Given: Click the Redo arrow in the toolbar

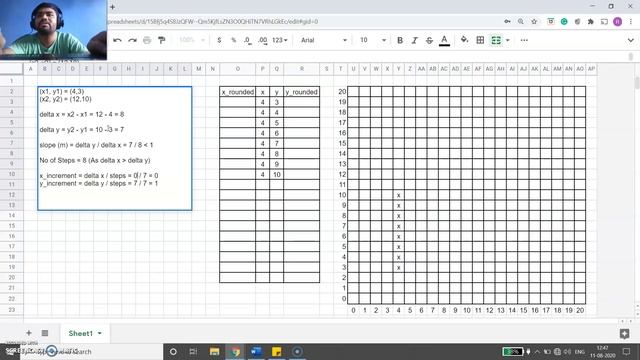Looking at the screenshot, I should coord(132,40).
